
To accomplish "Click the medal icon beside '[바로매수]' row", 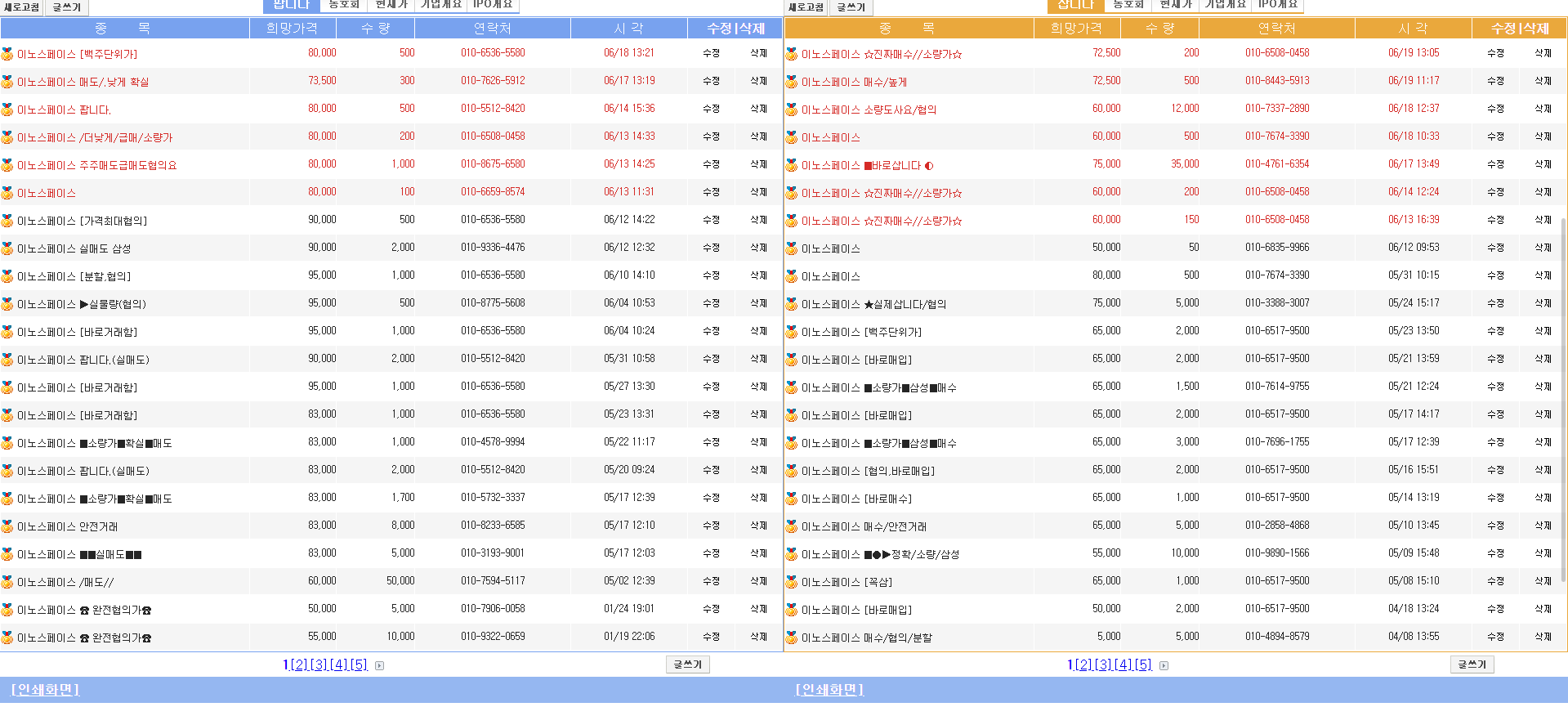I will pyautogui.click(x=792, y=499).
